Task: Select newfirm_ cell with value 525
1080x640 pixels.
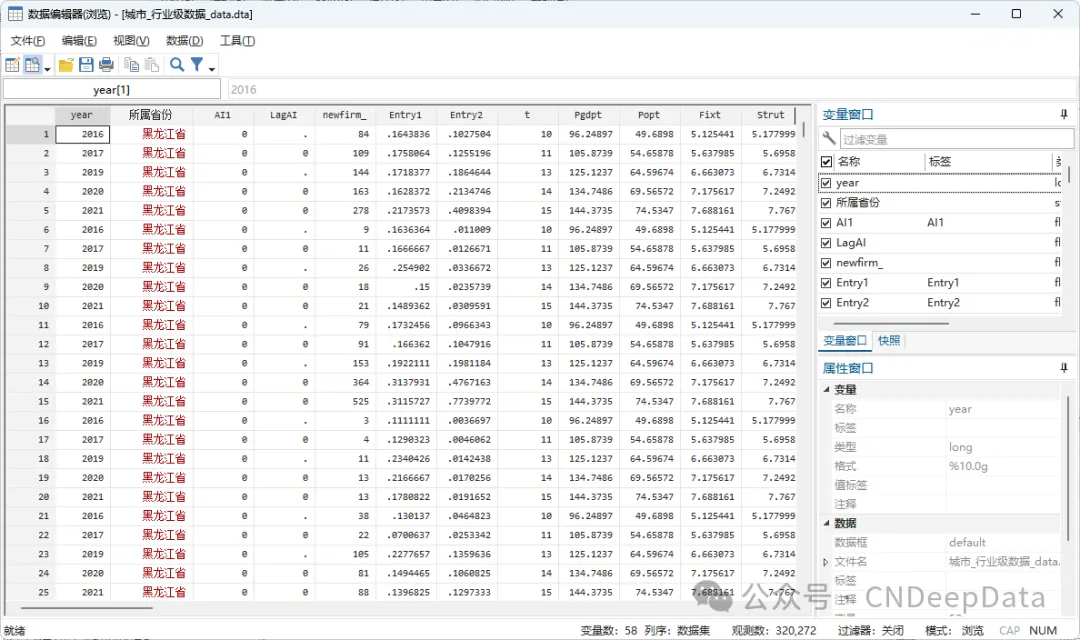Action: click(x=345, y=402)
